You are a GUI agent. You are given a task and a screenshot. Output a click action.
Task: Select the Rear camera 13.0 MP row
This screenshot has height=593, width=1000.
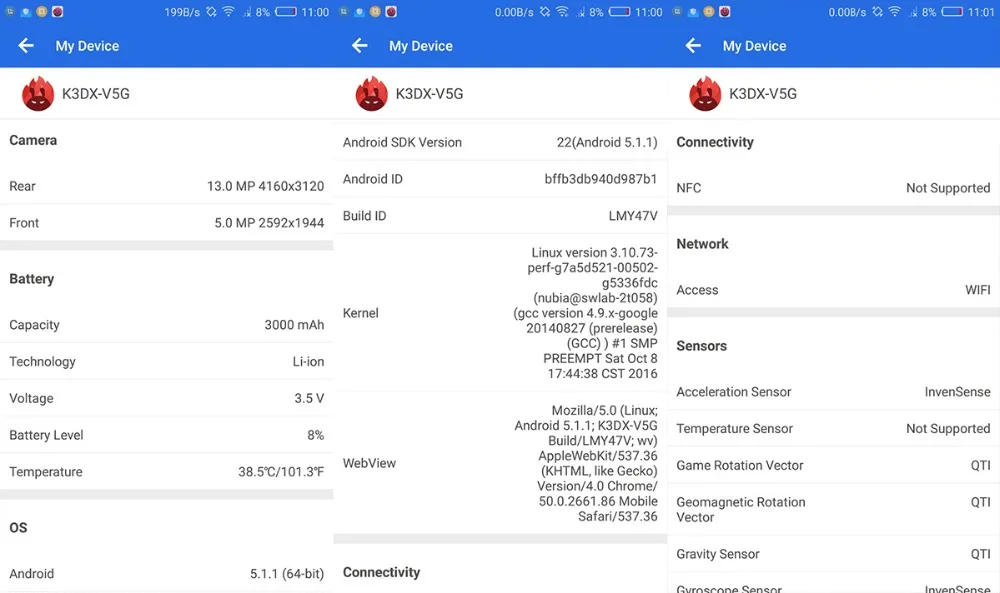(166, 186)
